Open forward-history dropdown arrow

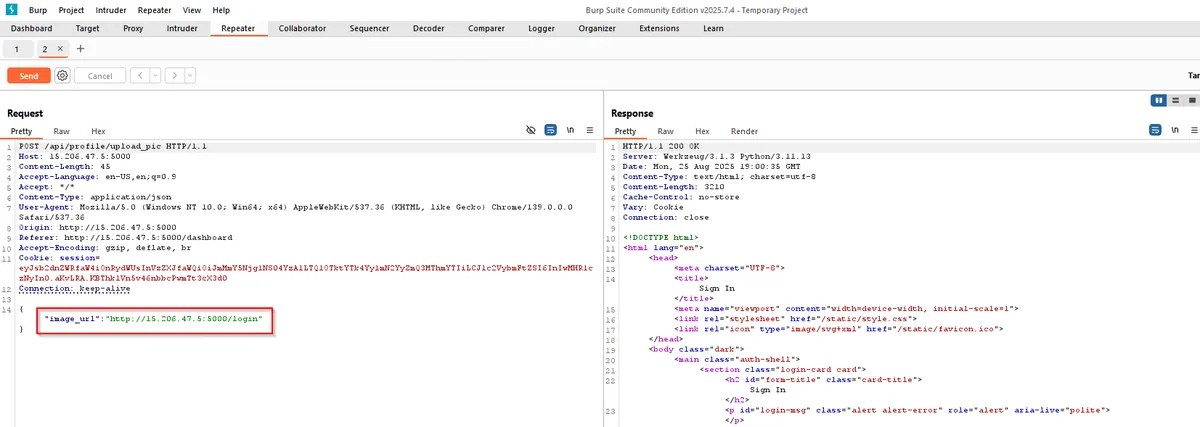[190, 75]
